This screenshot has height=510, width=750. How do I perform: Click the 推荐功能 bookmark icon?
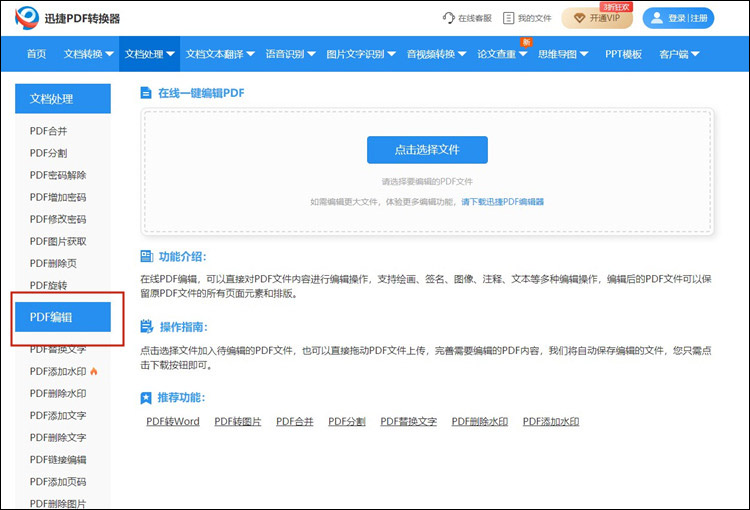[146, 398]
